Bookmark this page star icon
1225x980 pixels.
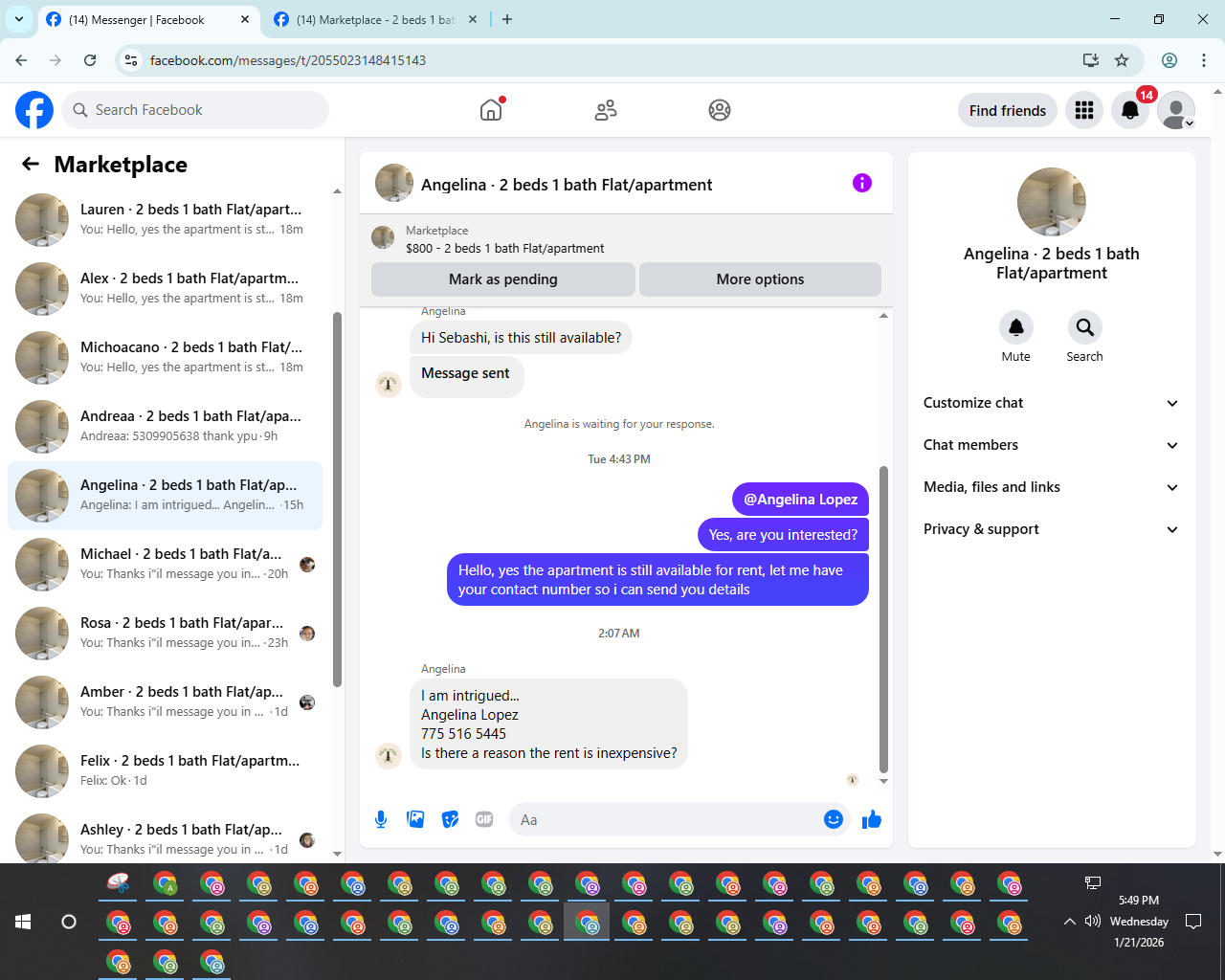[1122, 60]
